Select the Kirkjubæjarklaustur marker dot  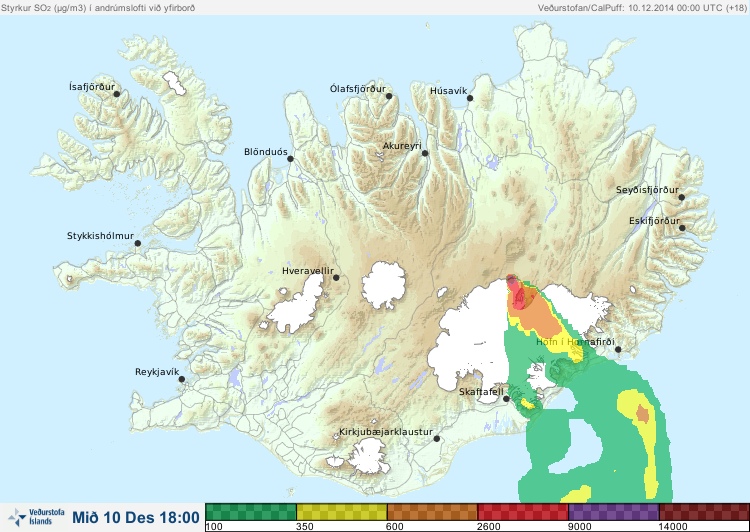pos(436,439)
